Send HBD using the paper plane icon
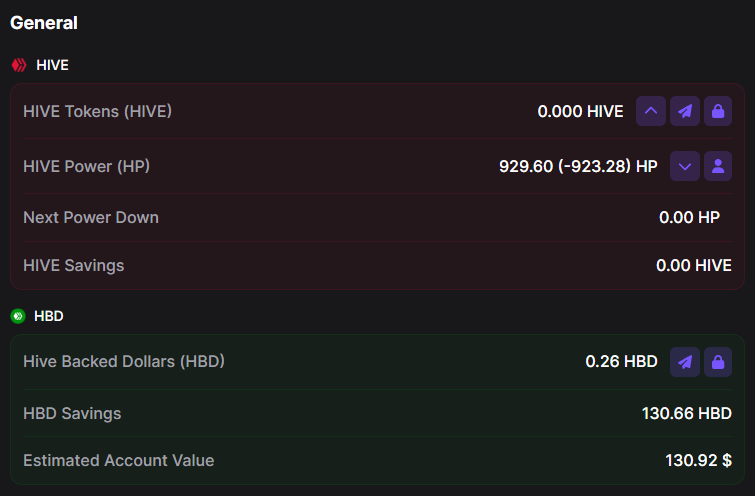 point(685,362)
